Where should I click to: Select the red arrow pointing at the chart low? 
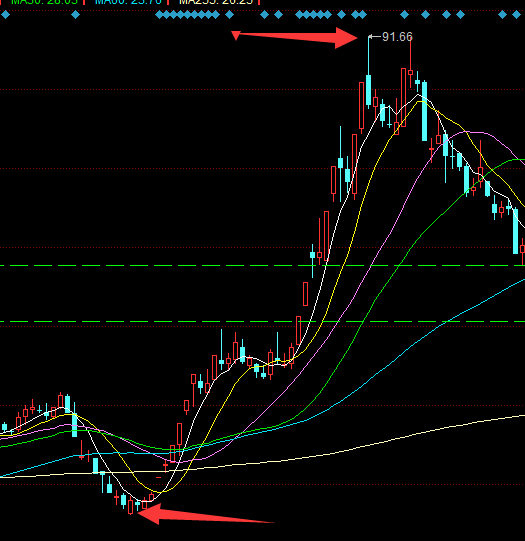tap(206, 515)
